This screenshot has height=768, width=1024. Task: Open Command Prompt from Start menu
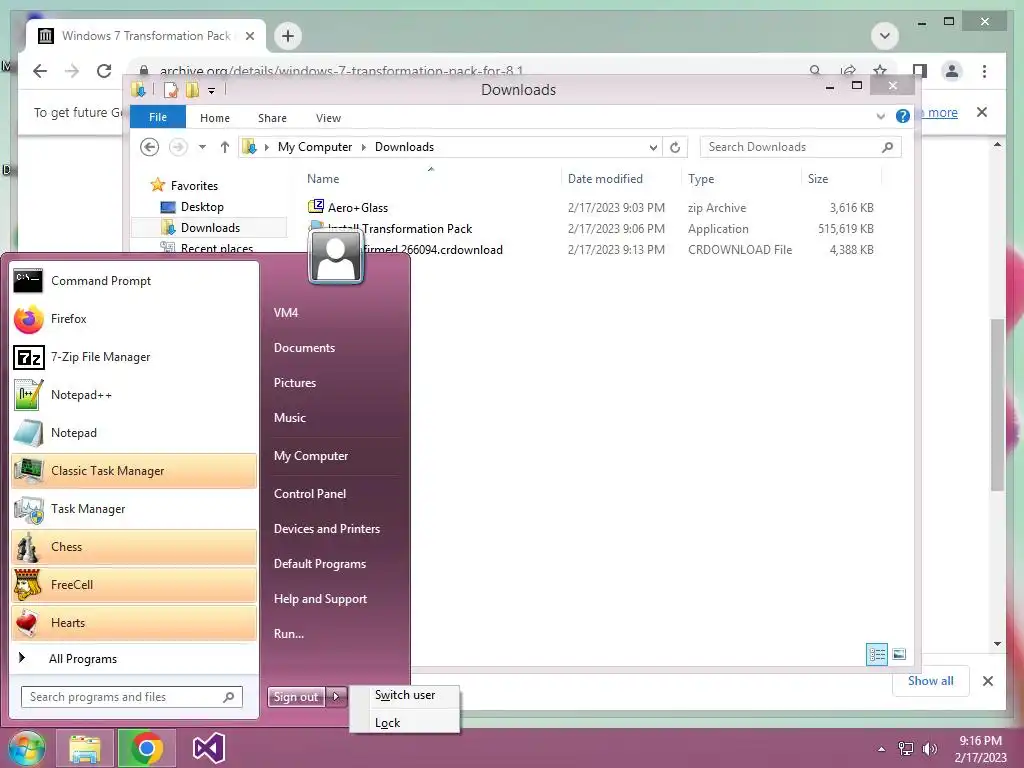(135, 281)
